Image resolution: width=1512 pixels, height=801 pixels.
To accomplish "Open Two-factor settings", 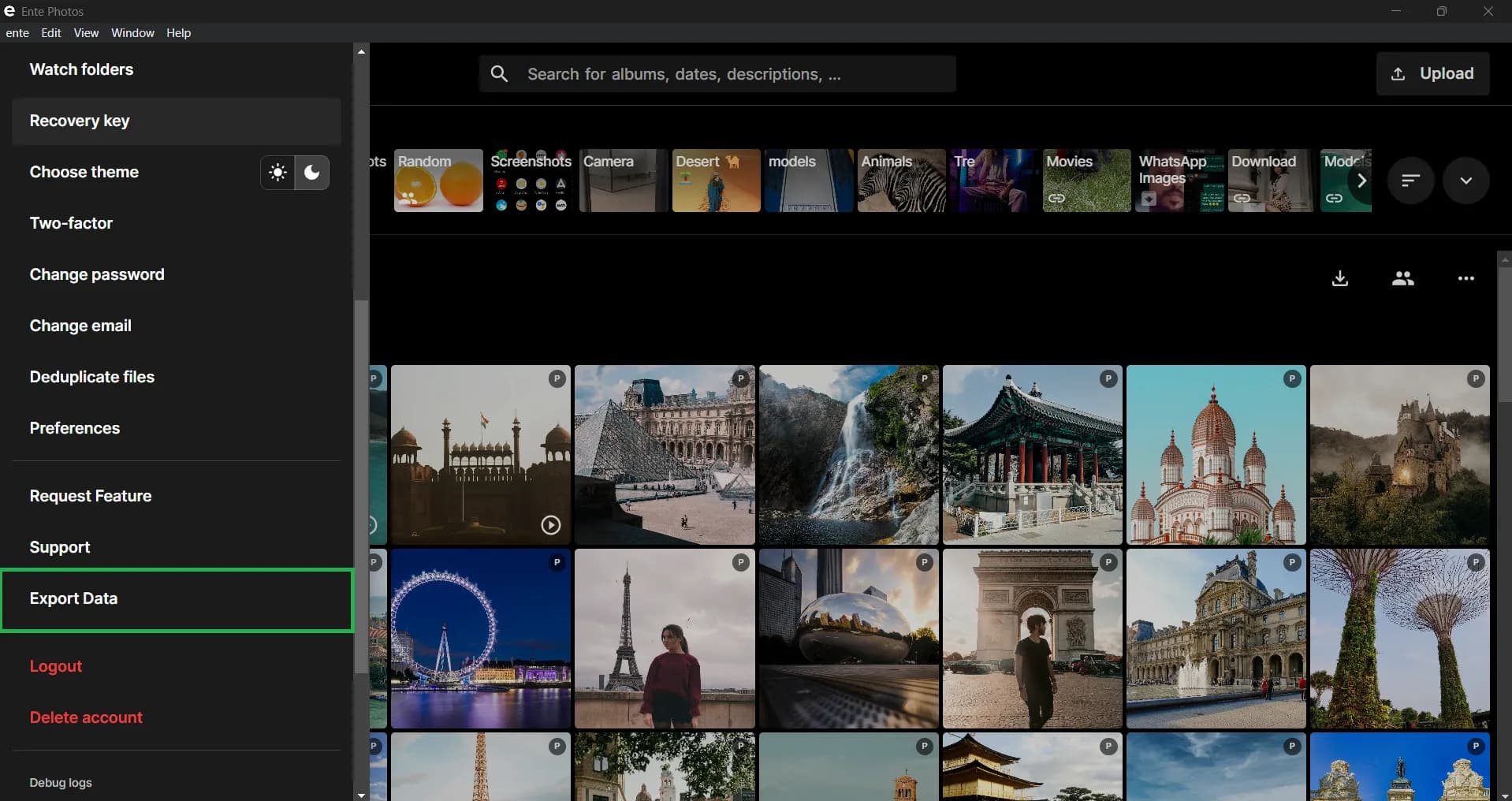I will click(71, 223).
